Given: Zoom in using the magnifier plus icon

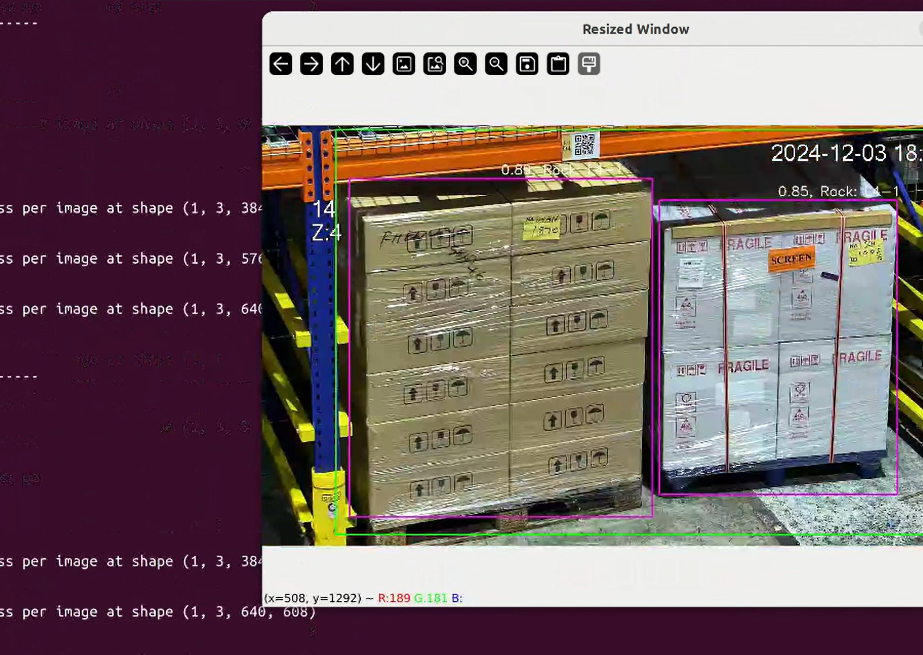Looking at the screenshot, I should pos(466,64).
